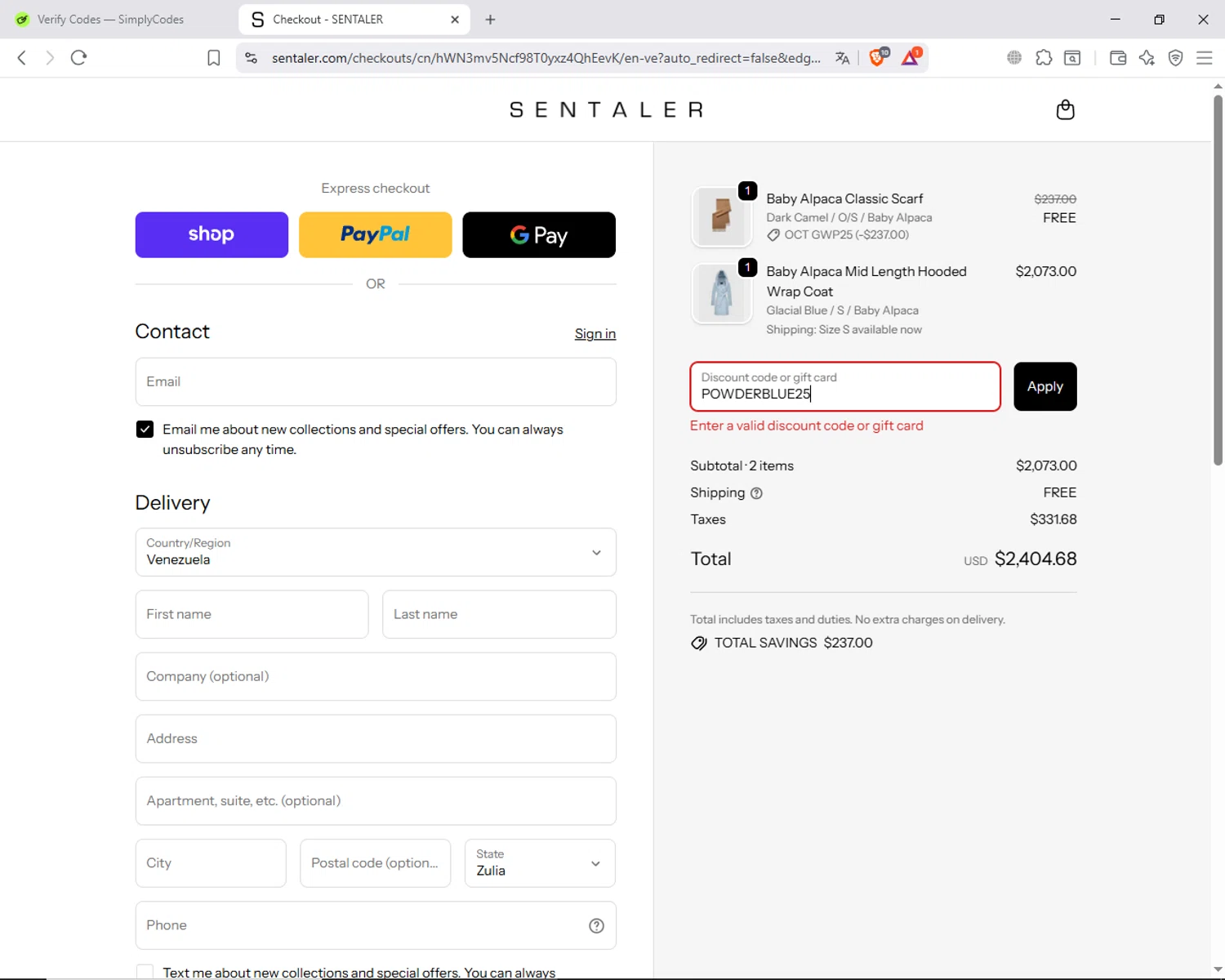
Task: Pay with PayPal button
Action: click(376, 235)
